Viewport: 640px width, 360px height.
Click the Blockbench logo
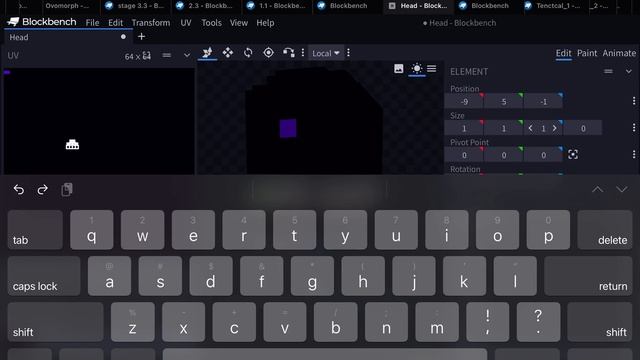42,22
